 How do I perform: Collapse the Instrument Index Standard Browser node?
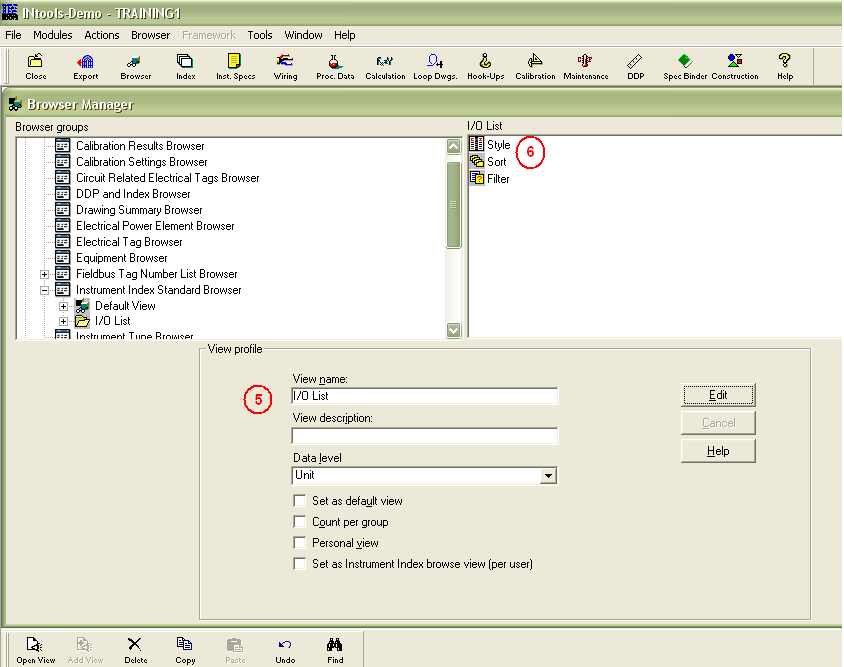[44, 289]
